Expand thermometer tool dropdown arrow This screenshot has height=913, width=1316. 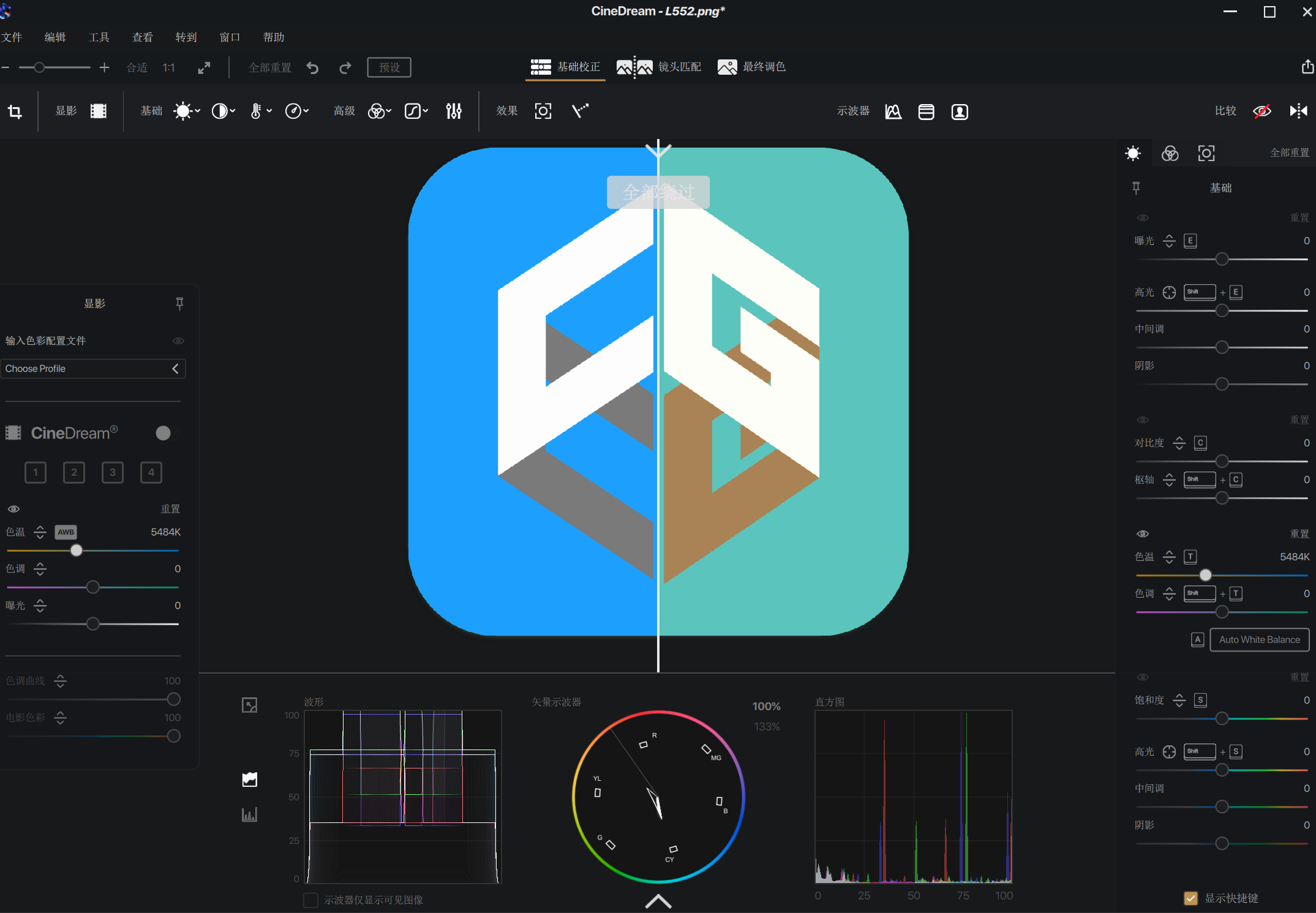click(269, 111)
